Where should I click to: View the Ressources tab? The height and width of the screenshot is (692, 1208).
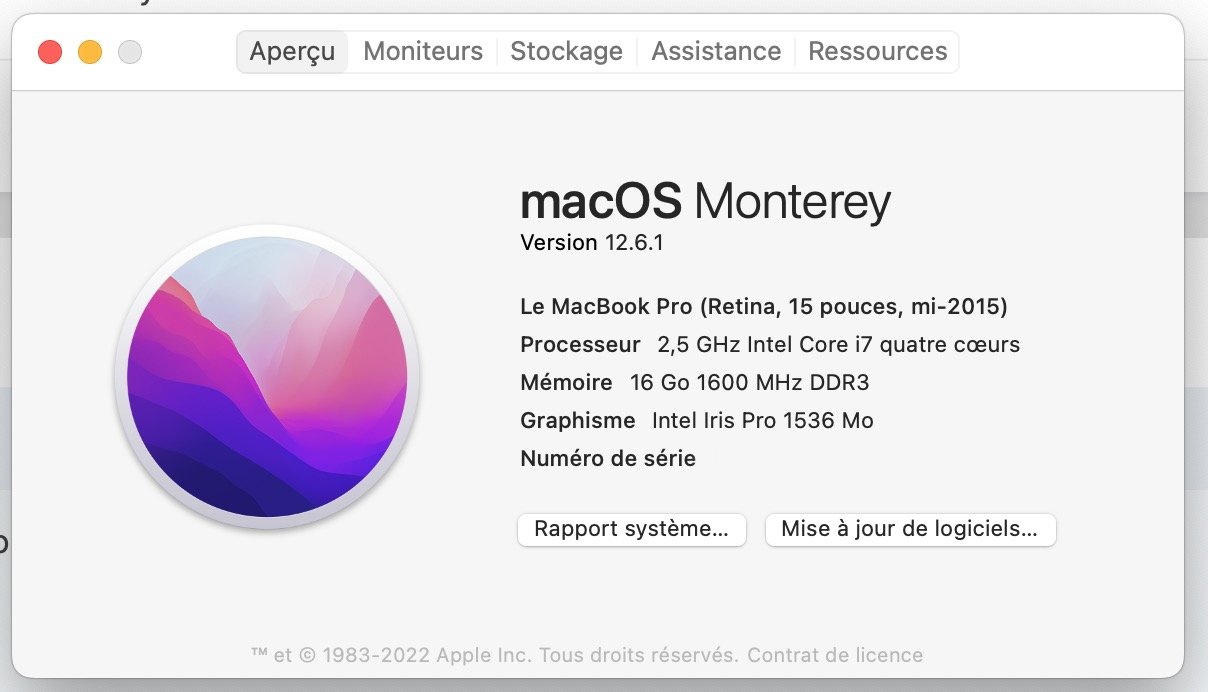(x=877, y=51)
